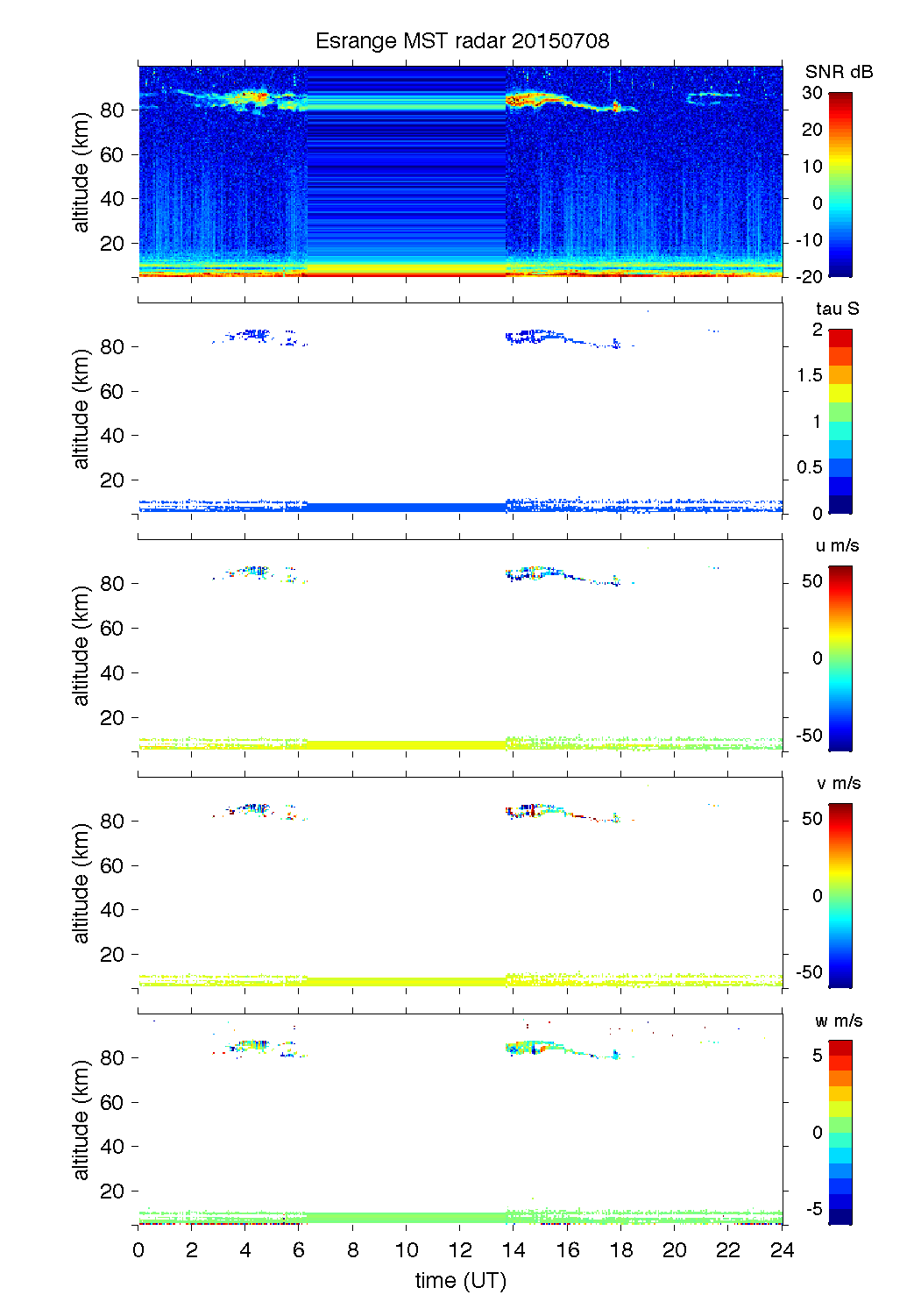Click the 12 tick label on the time axis
The image size is (921, 1316).
tap(460, 1250)
